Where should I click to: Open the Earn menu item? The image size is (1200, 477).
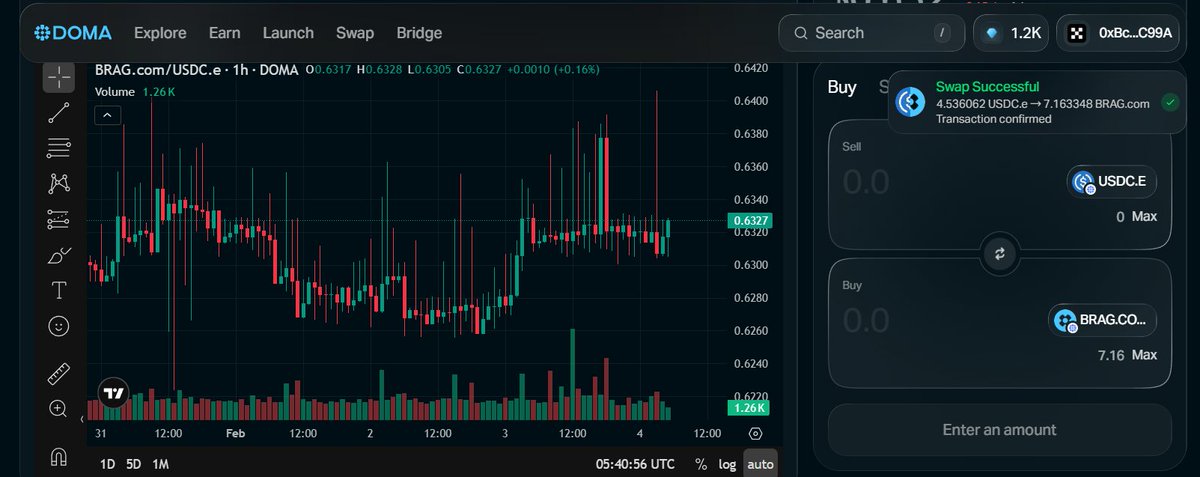225,33
